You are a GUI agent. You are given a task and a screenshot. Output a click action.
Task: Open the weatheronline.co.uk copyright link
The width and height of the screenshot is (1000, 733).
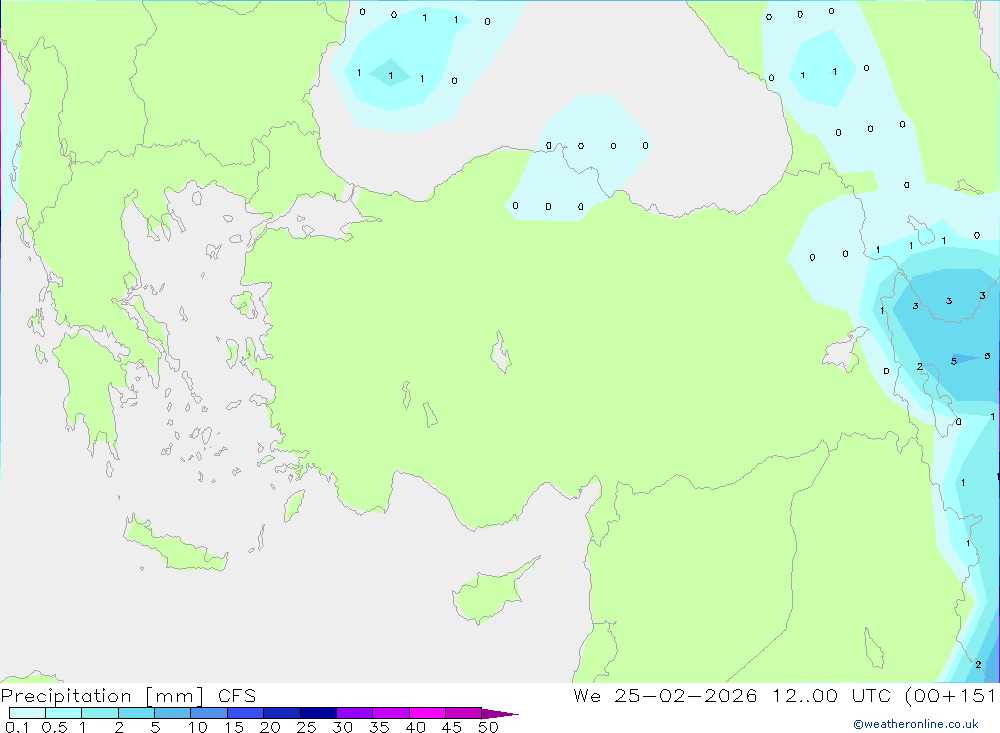(x=916, y=724)
